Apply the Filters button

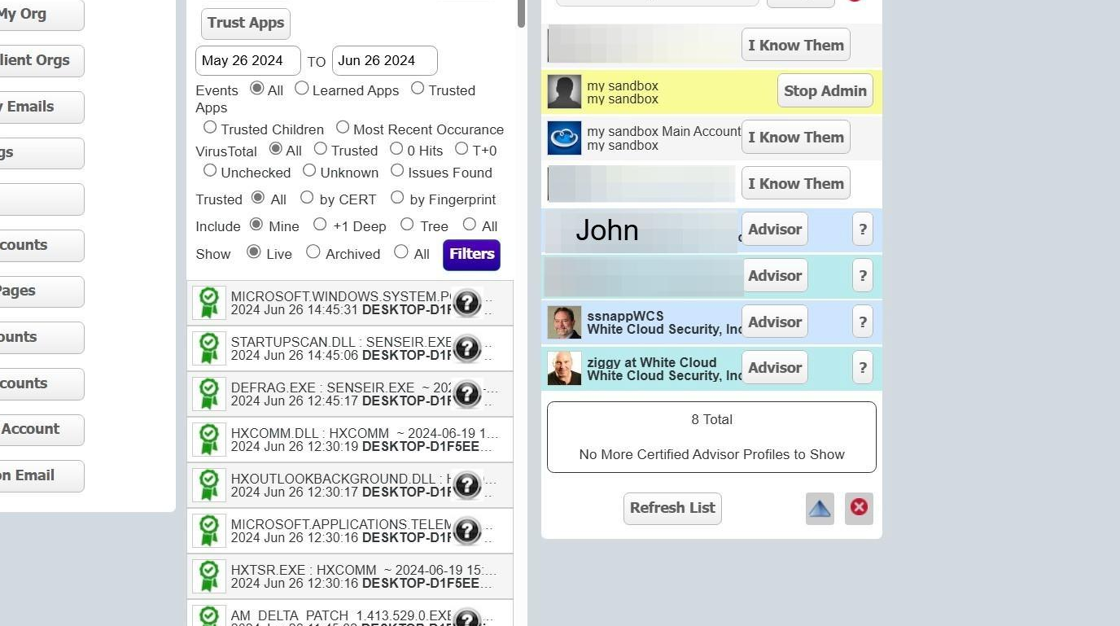pos(470,254)
